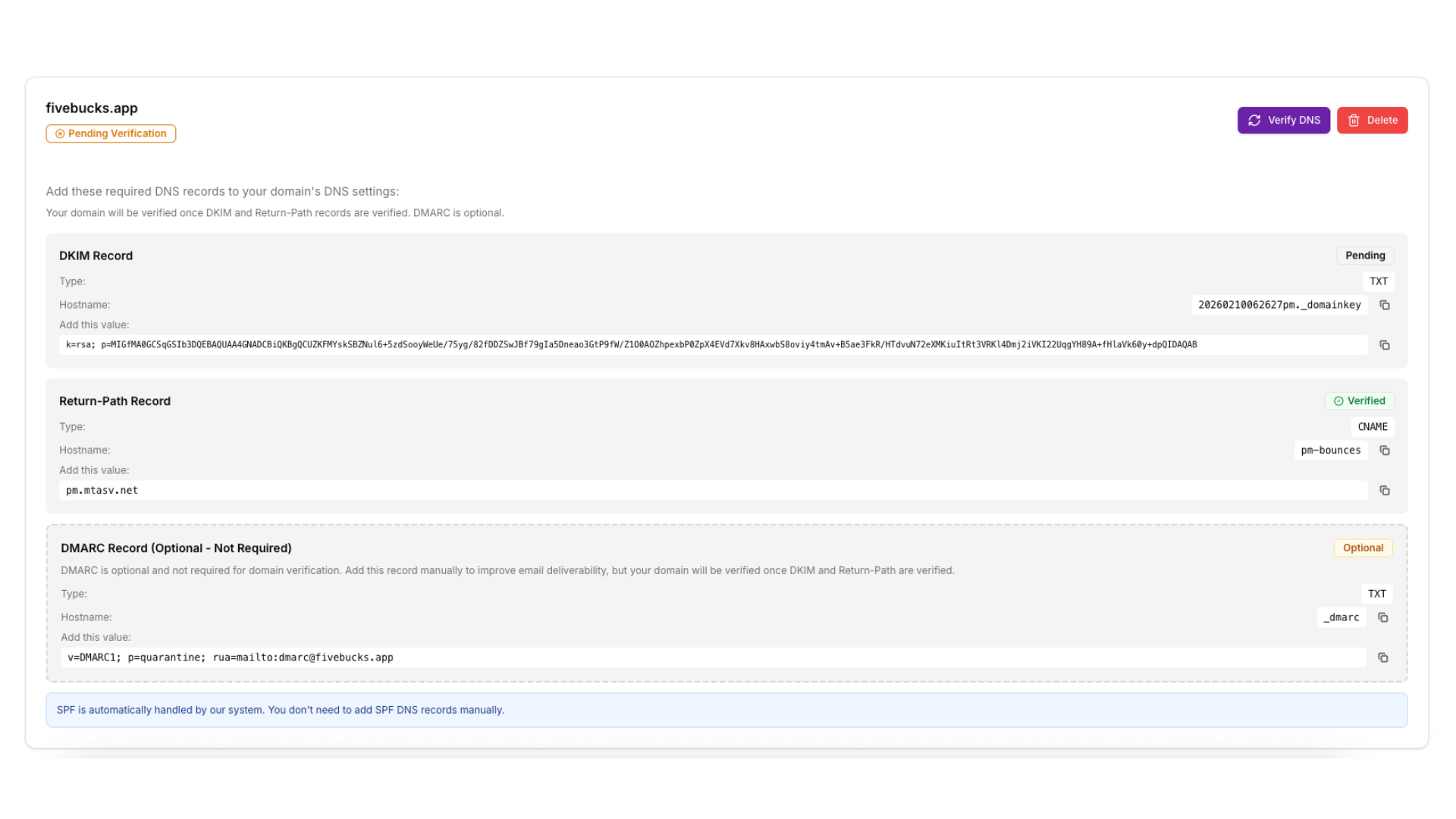Click the CNAME type label
Image resolution: width=1456 pixels, height=819 pixels.
coord(1372,427)
